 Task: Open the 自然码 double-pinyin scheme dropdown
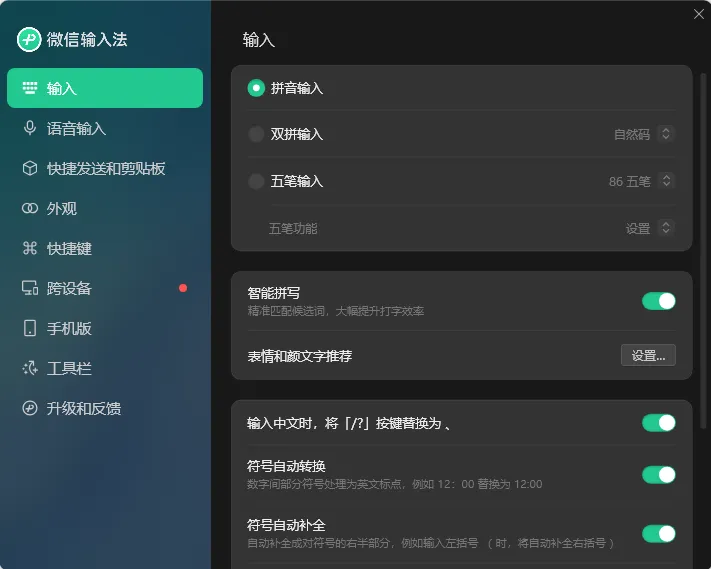coord(644,134)
